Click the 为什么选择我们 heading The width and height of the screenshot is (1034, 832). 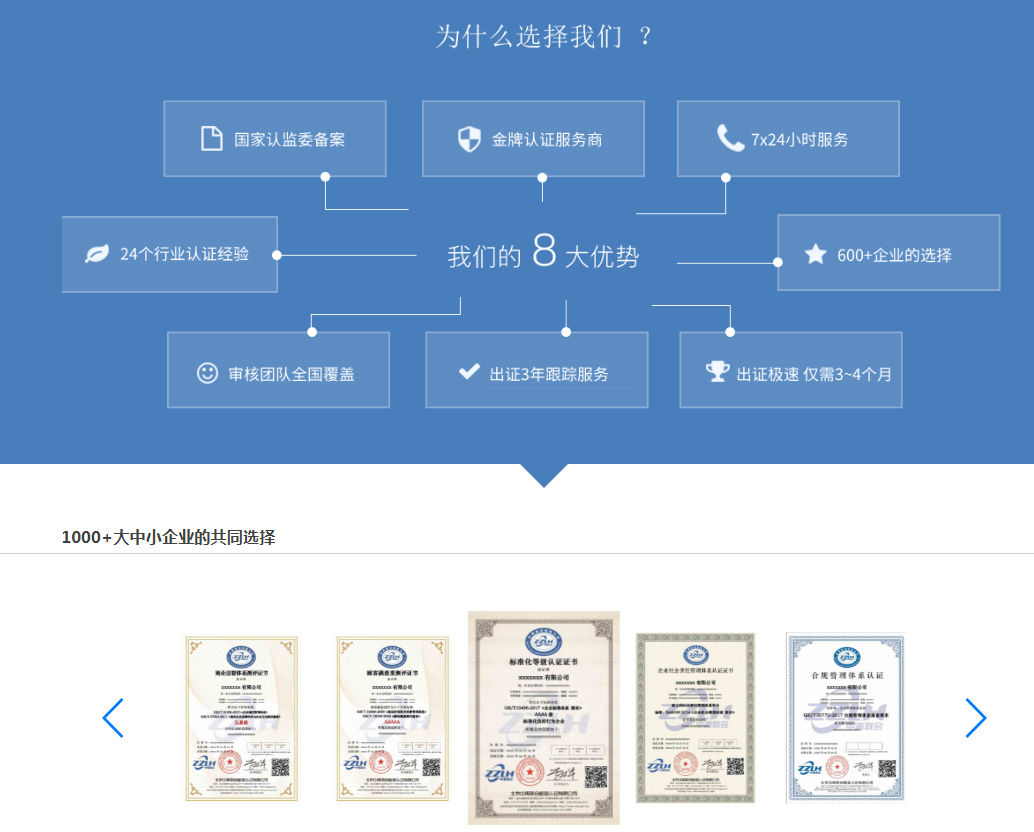pos(544,37)
